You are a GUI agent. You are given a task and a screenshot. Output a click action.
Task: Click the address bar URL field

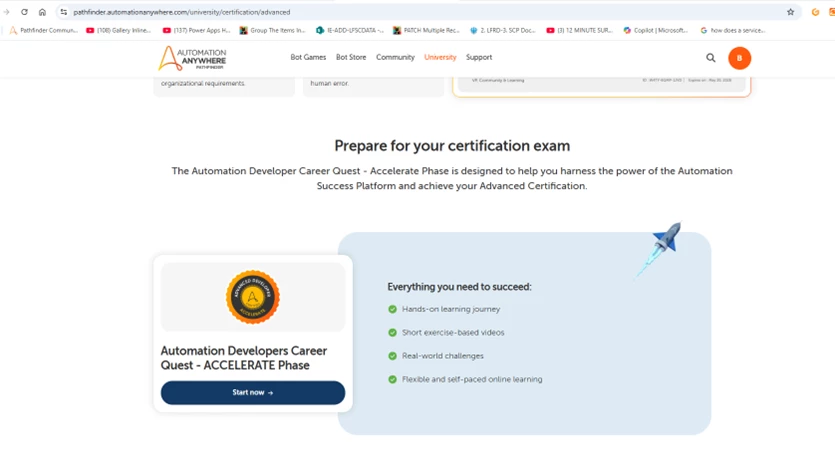point(426,12)
